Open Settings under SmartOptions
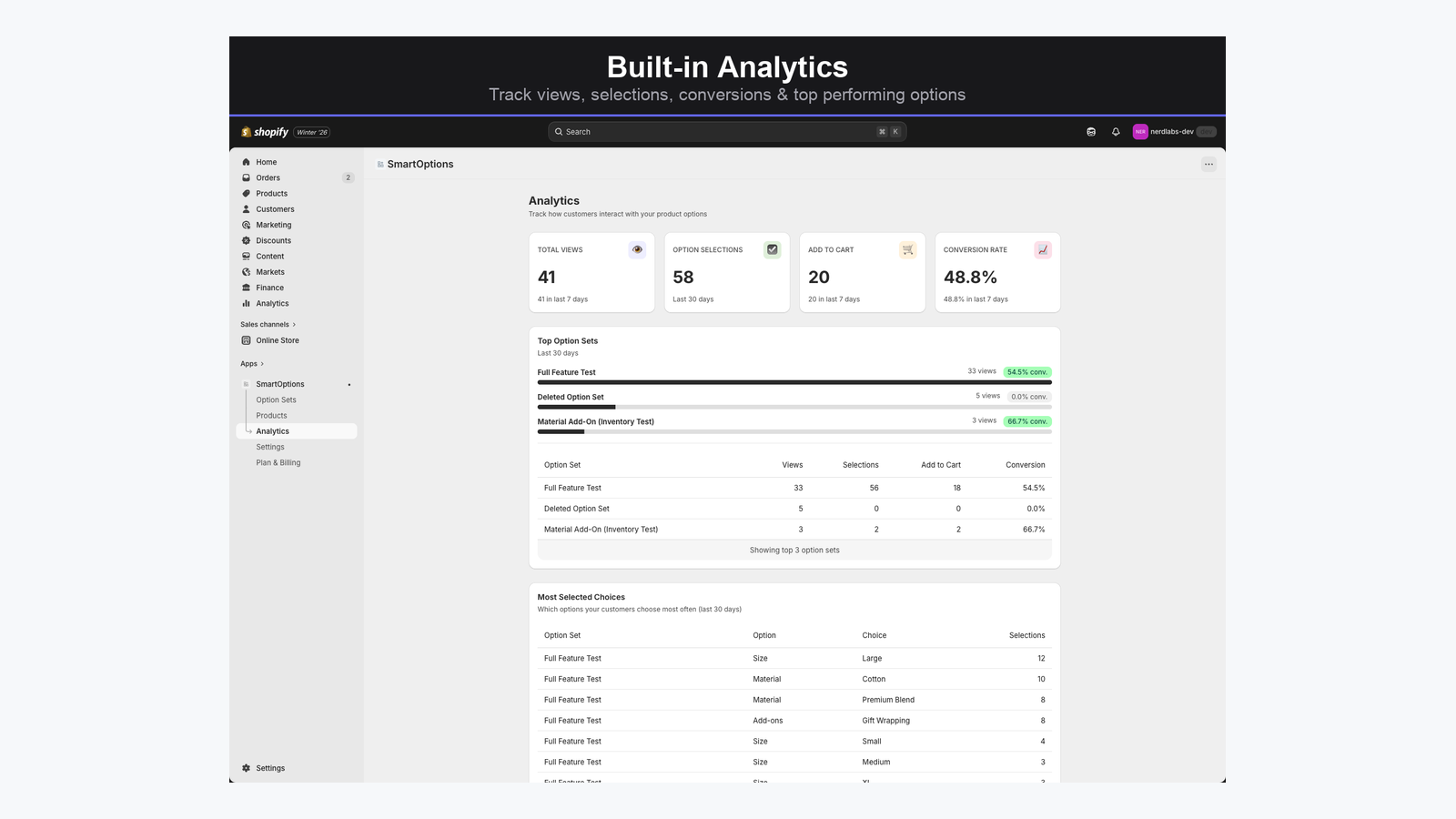Screen dimensions: 1456x819 coord(269,447)
